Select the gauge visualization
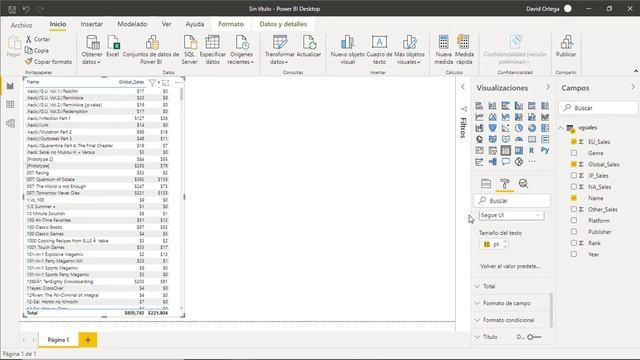The width and height of the screenshot is (640, 360). pos(519,139)
